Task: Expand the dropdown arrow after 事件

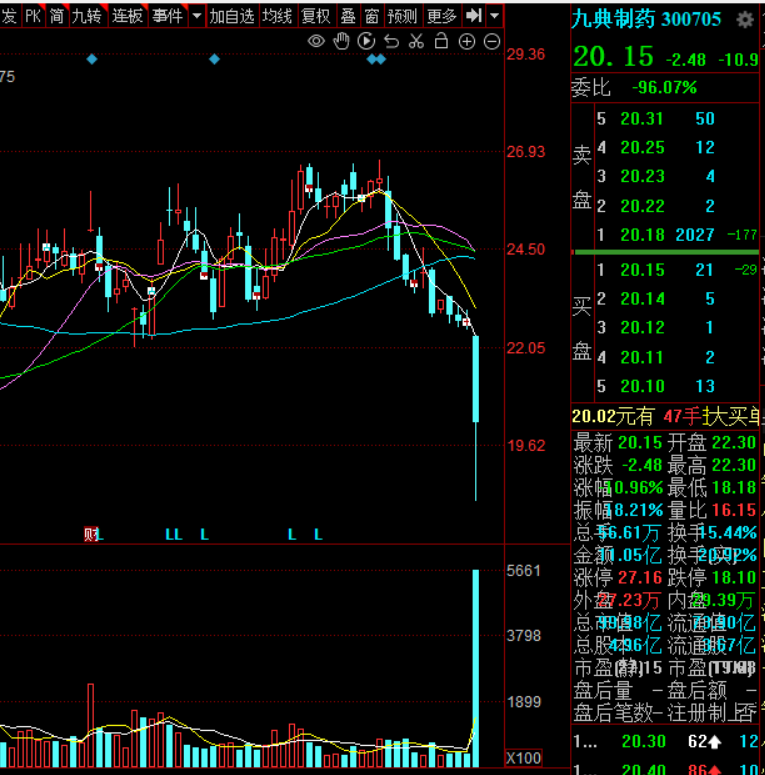Action: pos(196,16)
